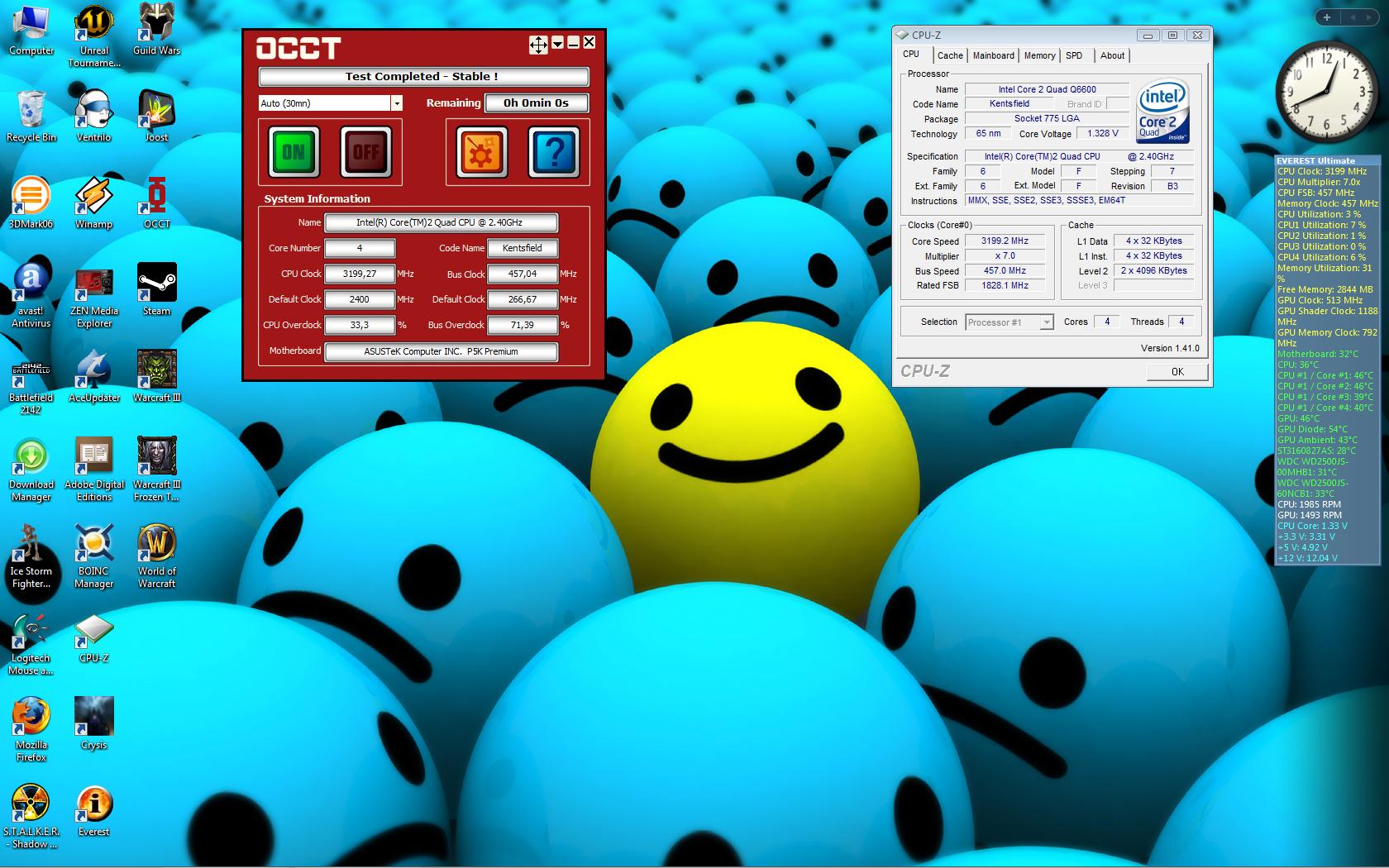Click the sidebar add gadget plus button
The width and height of the screenshot is (1389, 868).
(x=1327, y=17)
